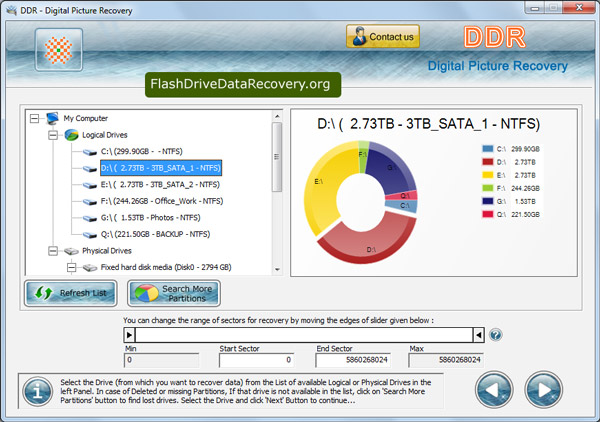This screenshot has height=422, width=600.
Task: Click the End Sector input field
Action: 353,360
